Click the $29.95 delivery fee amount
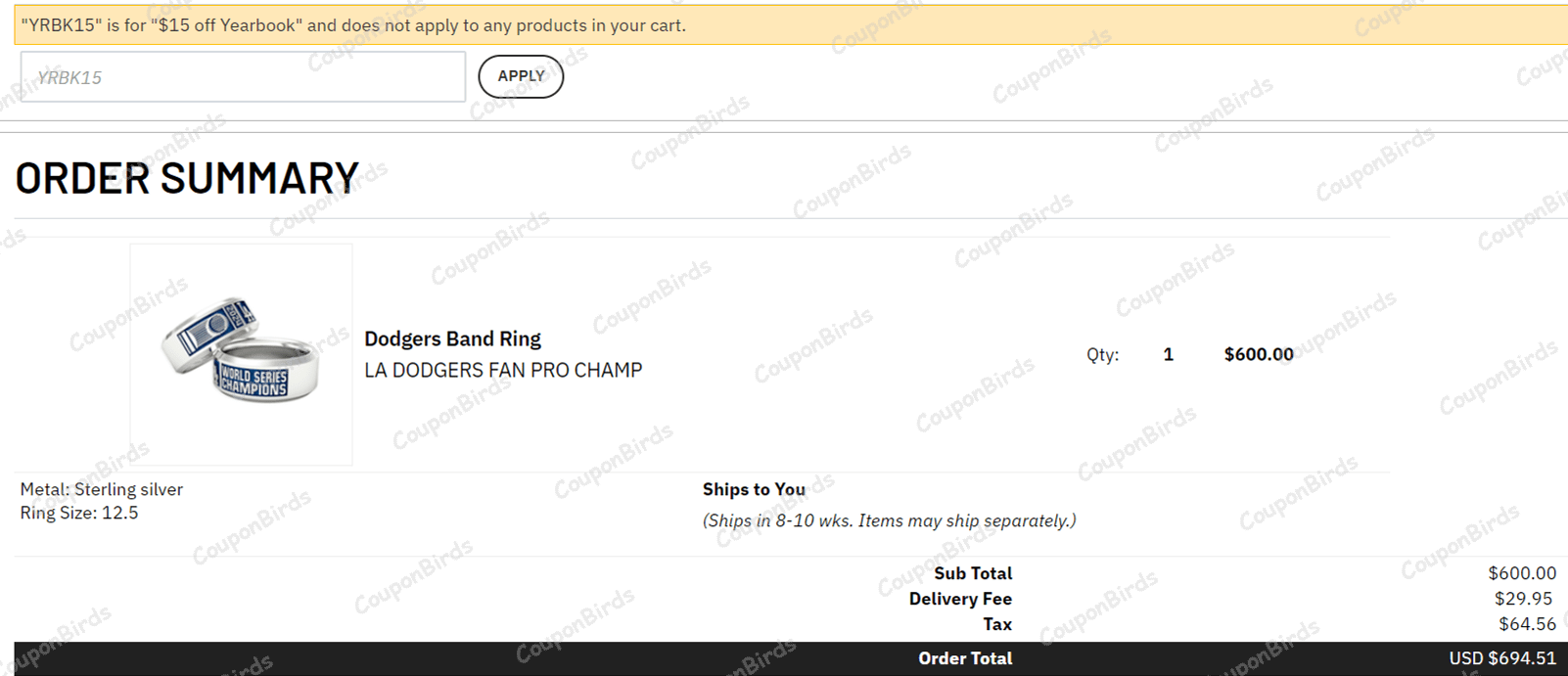This screenshot has height=676, width=1568. click(1523, 599)
